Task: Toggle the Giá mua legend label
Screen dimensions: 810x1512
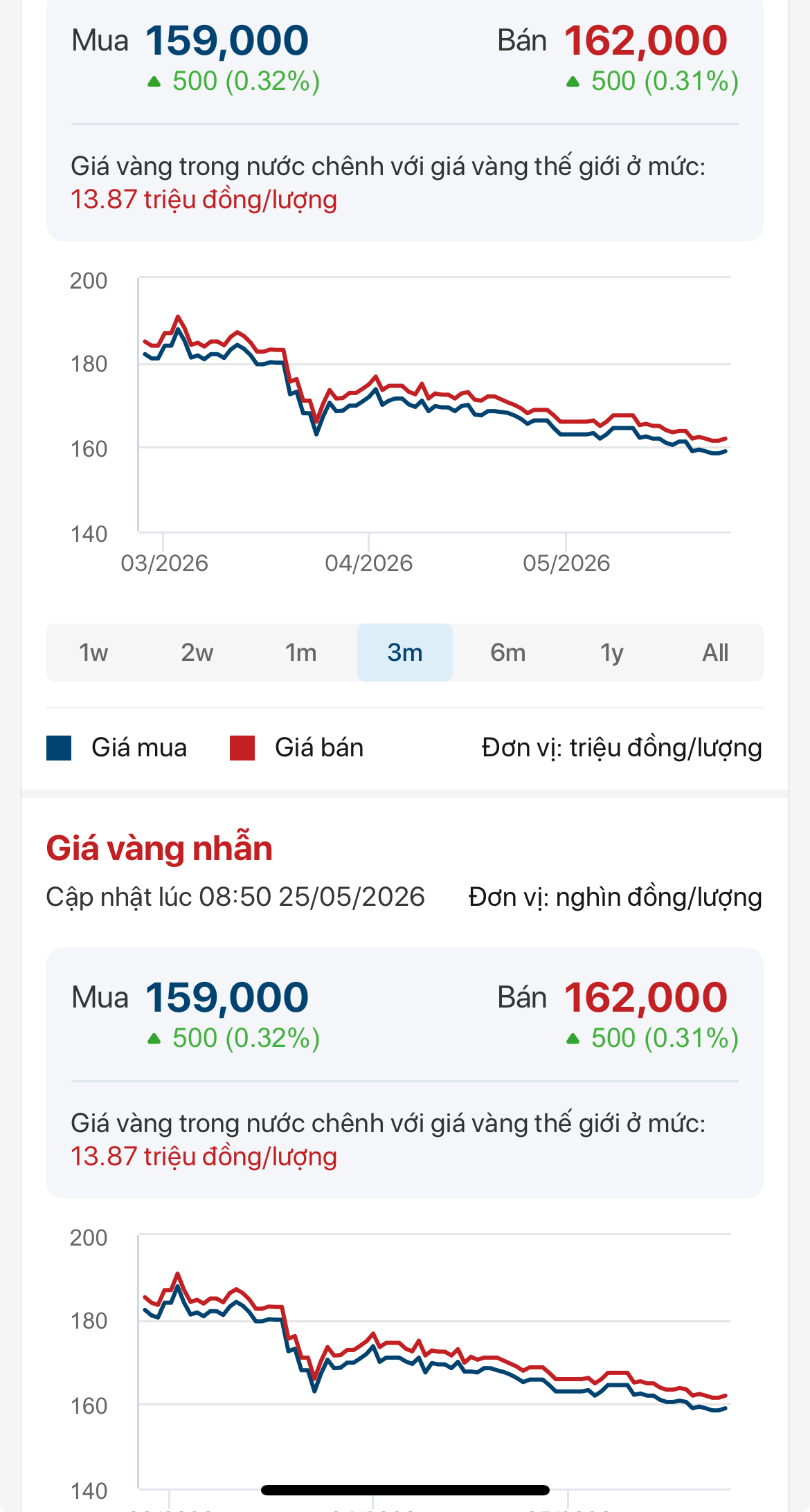Action: [x=139, y=748]
